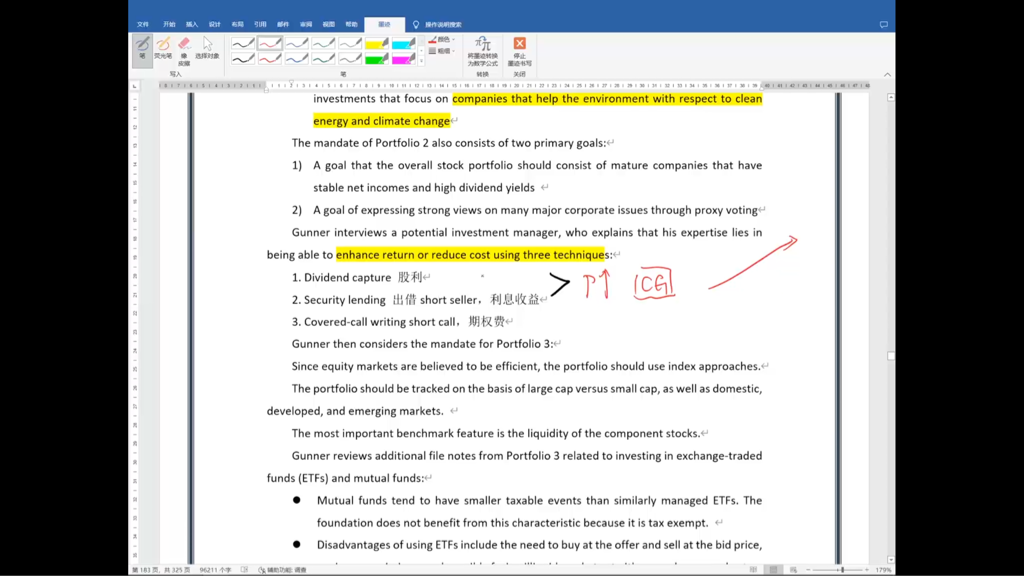Open the Insert (插入) tab
This screenshot has height=576, width=1024.
click(192, 24)
